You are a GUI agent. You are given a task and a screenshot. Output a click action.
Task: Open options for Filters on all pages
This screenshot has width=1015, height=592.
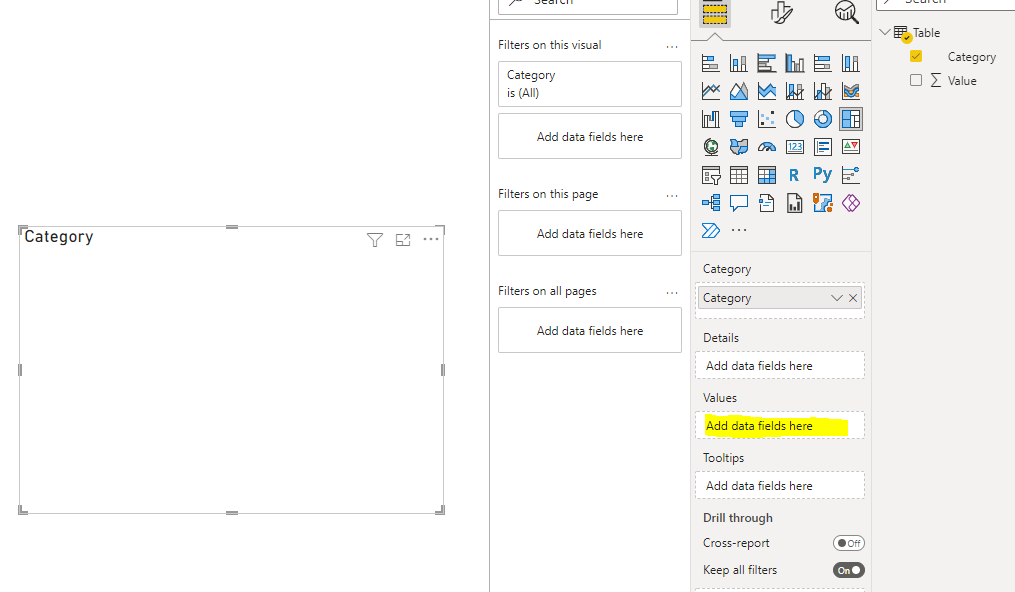coord(672,292)
